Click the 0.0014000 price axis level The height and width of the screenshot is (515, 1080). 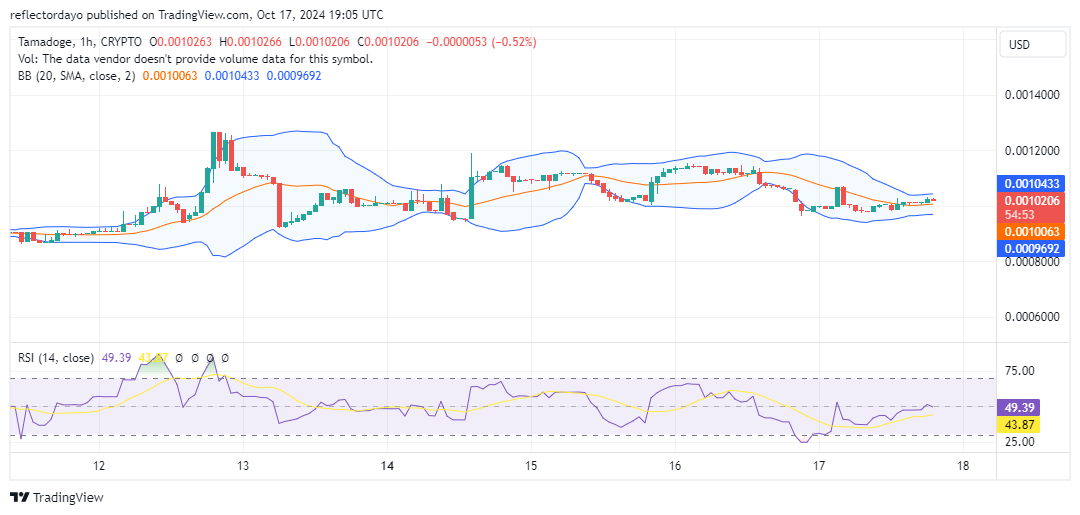(1033, 94)
